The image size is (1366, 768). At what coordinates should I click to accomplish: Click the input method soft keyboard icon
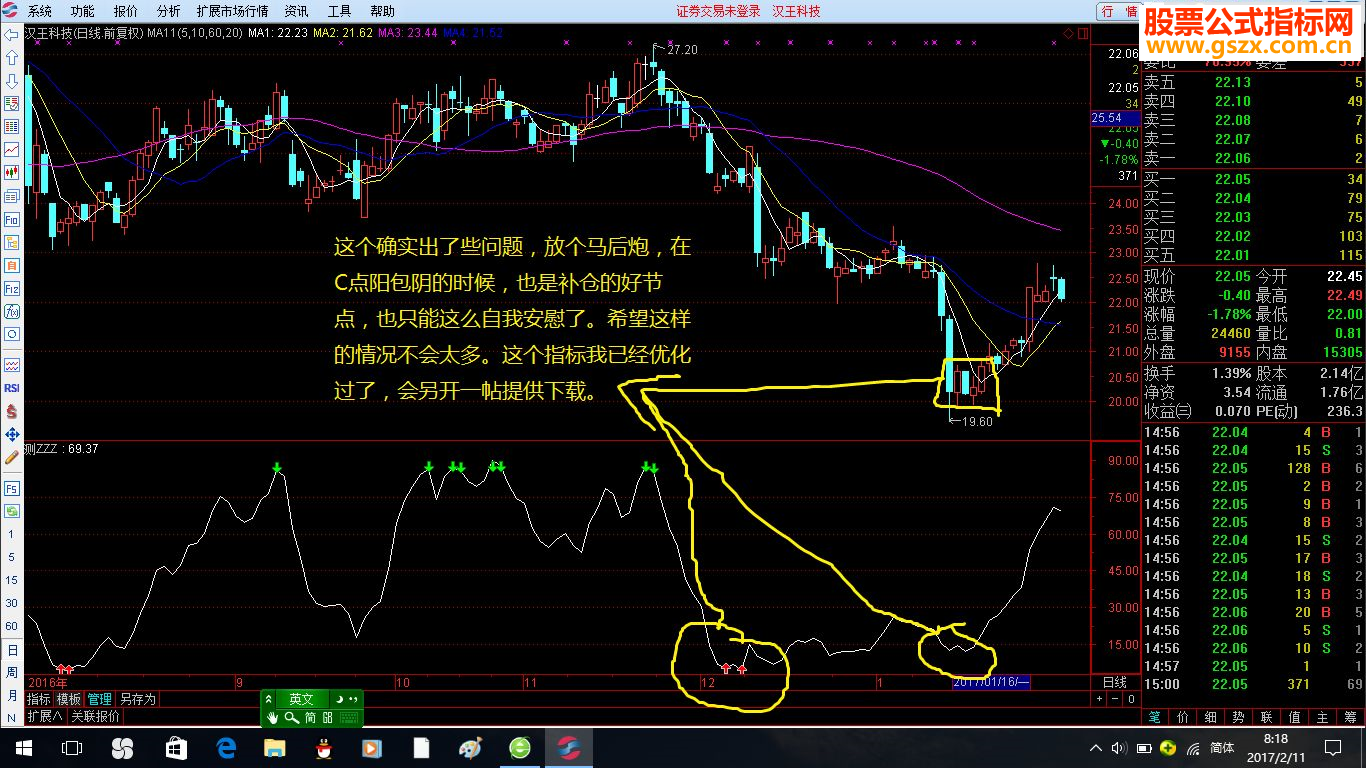(349, 717)
